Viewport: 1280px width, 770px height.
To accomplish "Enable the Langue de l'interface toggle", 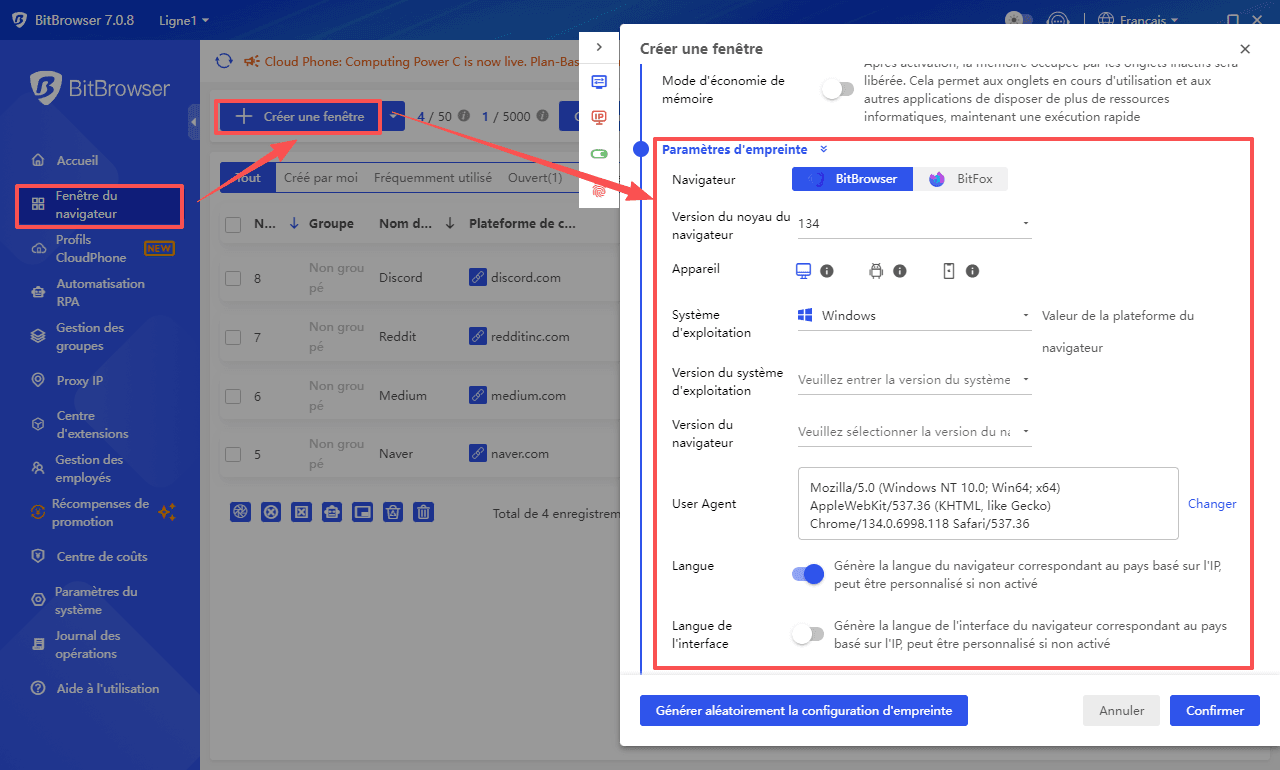I will 807,634.
